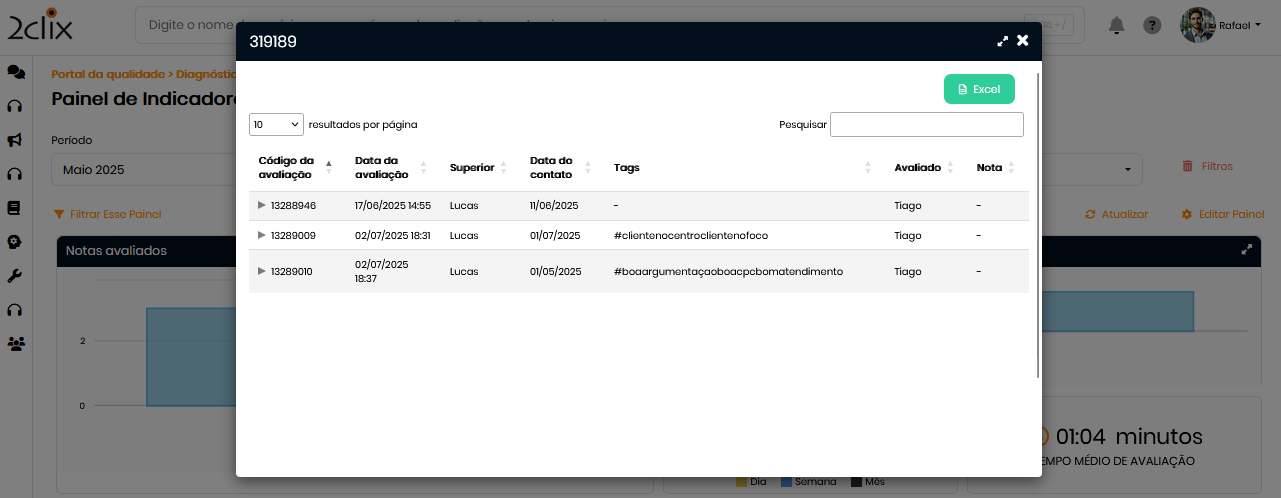The image size is (1281, 498).
Task: Click the Atualizar refresh link
Action: pos(1116,214)
